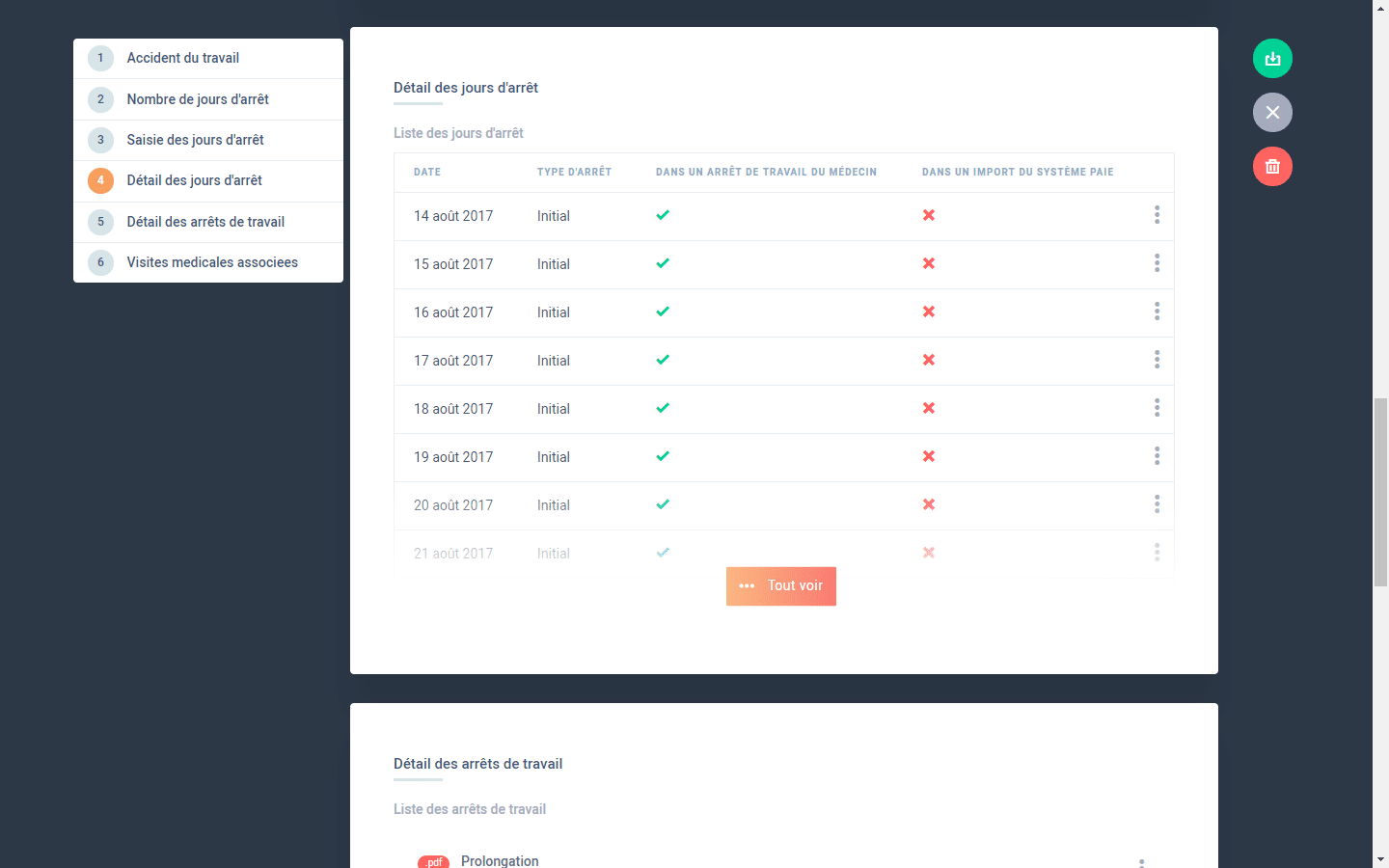Click the red cross on 18 août 2017 row

[x=929, y=408]
